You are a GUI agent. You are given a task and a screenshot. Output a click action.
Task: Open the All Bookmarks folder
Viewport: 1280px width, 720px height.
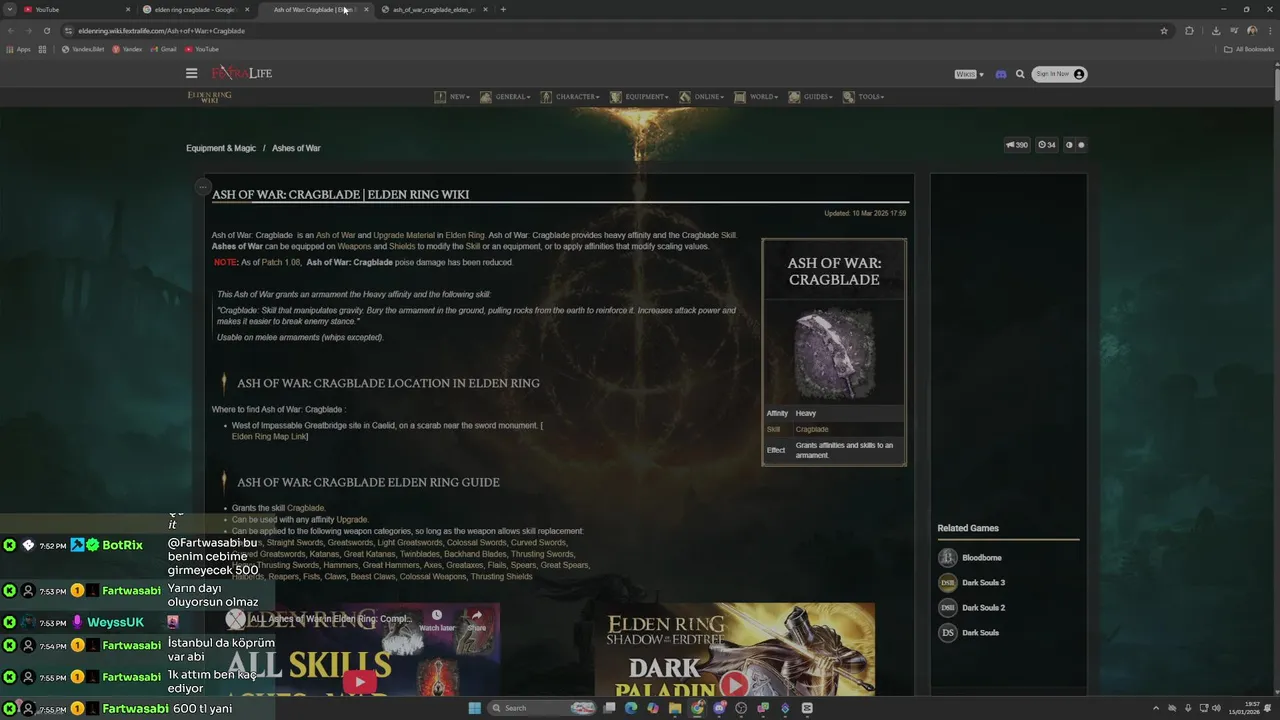1249,49
